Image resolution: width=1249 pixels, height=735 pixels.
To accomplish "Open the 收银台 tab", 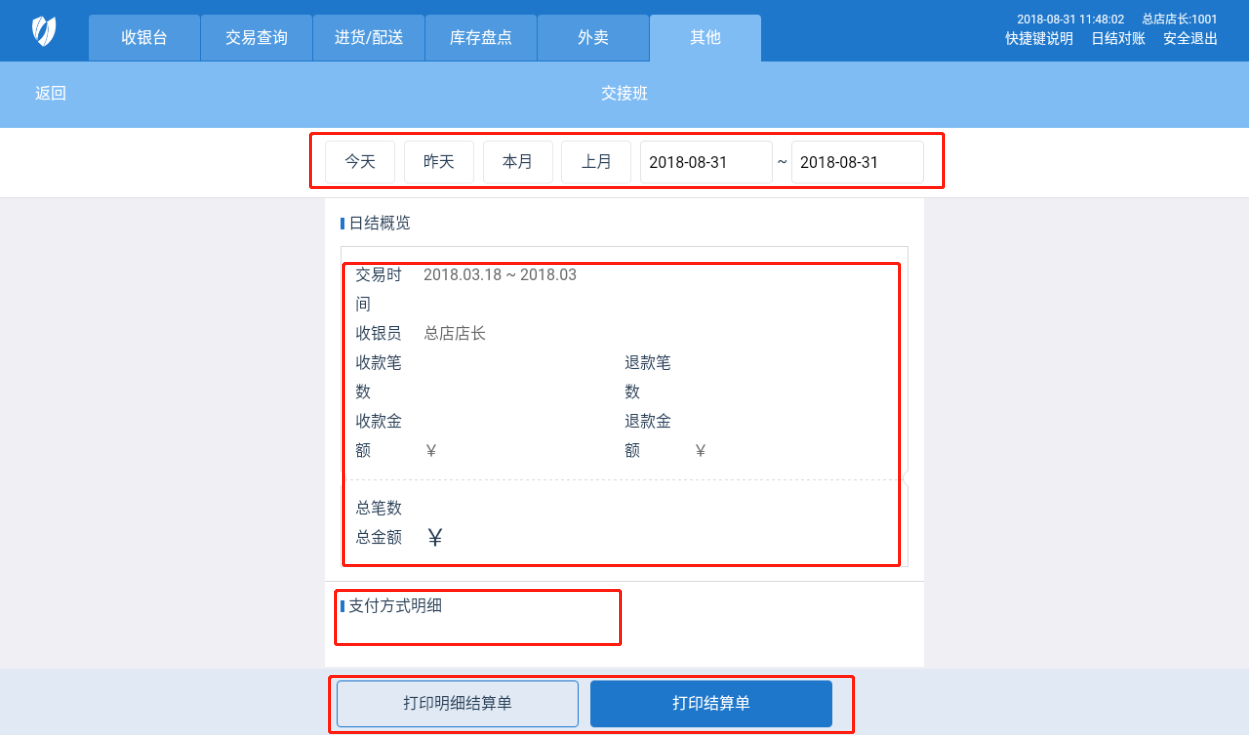I will [144, 38].
